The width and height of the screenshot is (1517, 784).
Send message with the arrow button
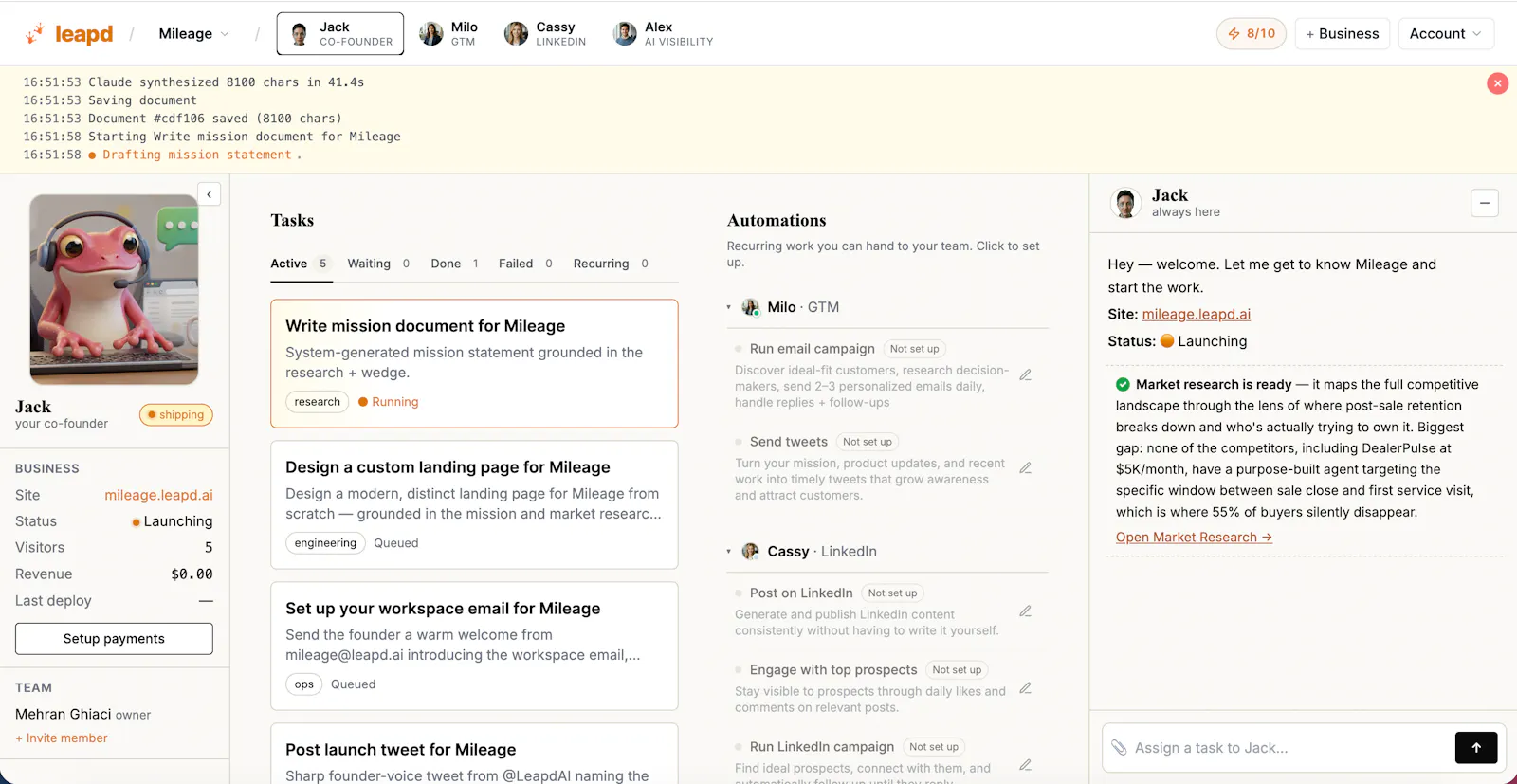coord(1476,748)
